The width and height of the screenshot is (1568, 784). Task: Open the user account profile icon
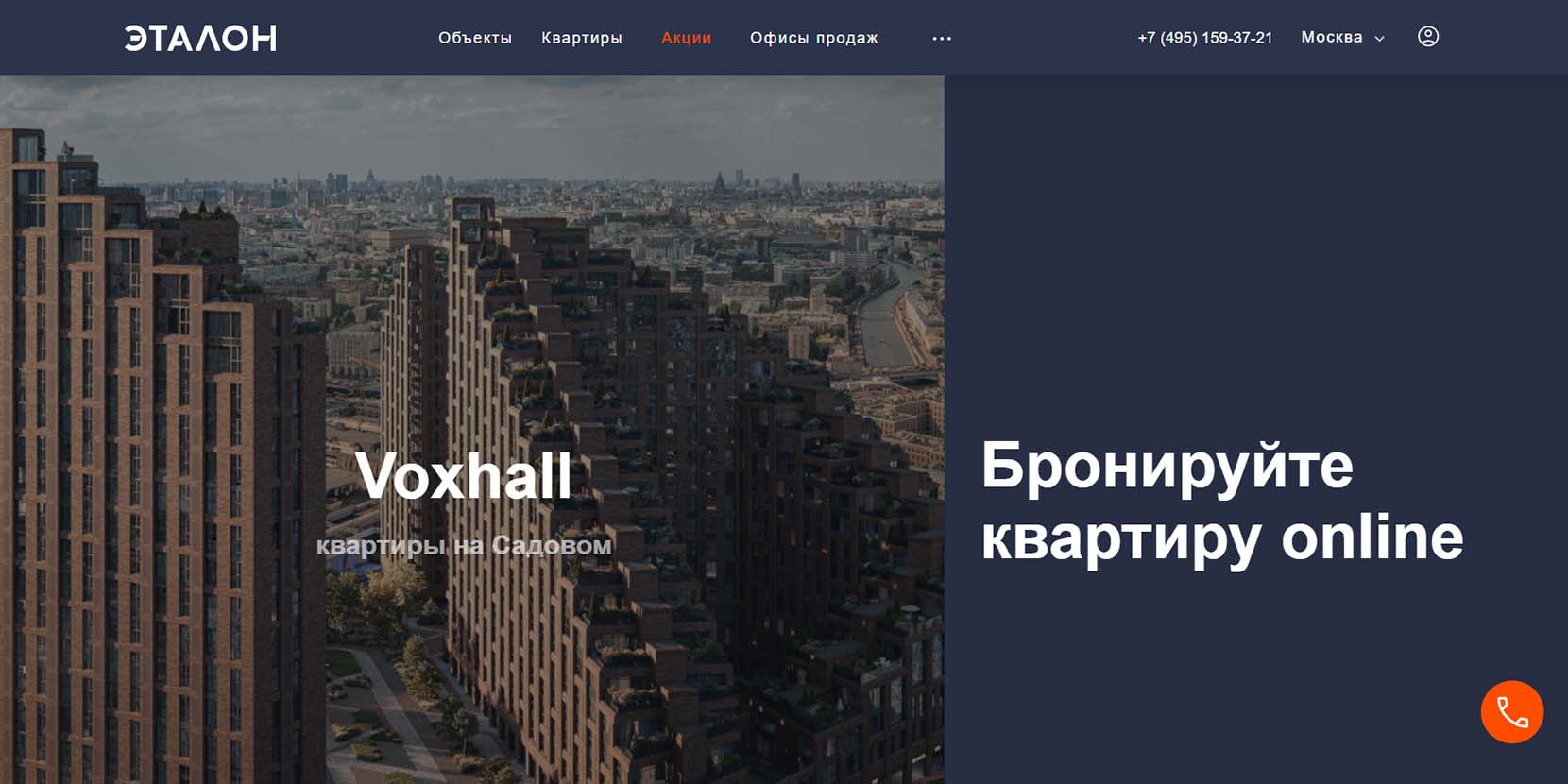click(x=1428, y=37)
